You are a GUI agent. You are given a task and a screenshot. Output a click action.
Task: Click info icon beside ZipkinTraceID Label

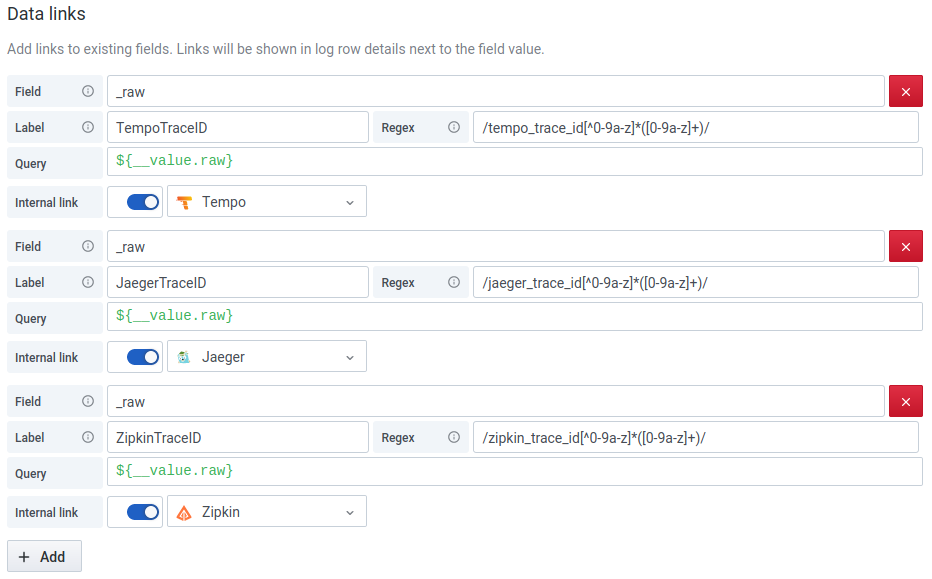88,437
